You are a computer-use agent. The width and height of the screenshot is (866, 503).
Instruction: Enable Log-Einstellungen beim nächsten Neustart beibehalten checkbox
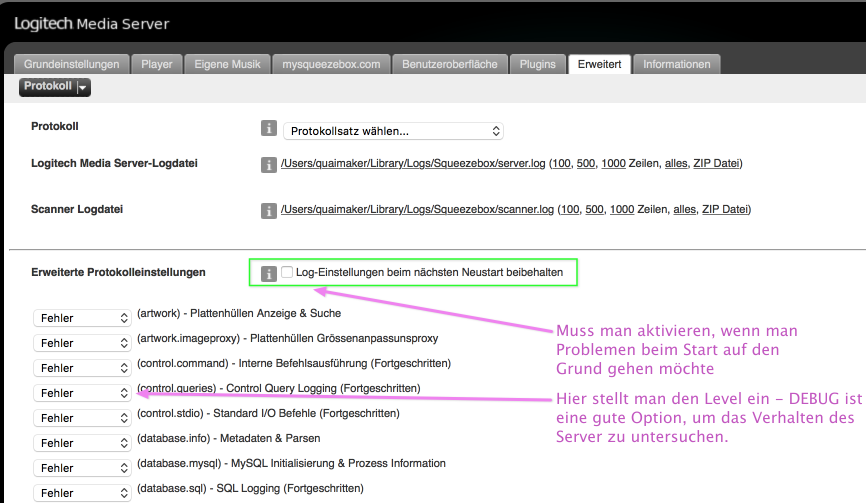tap(287, 272)
